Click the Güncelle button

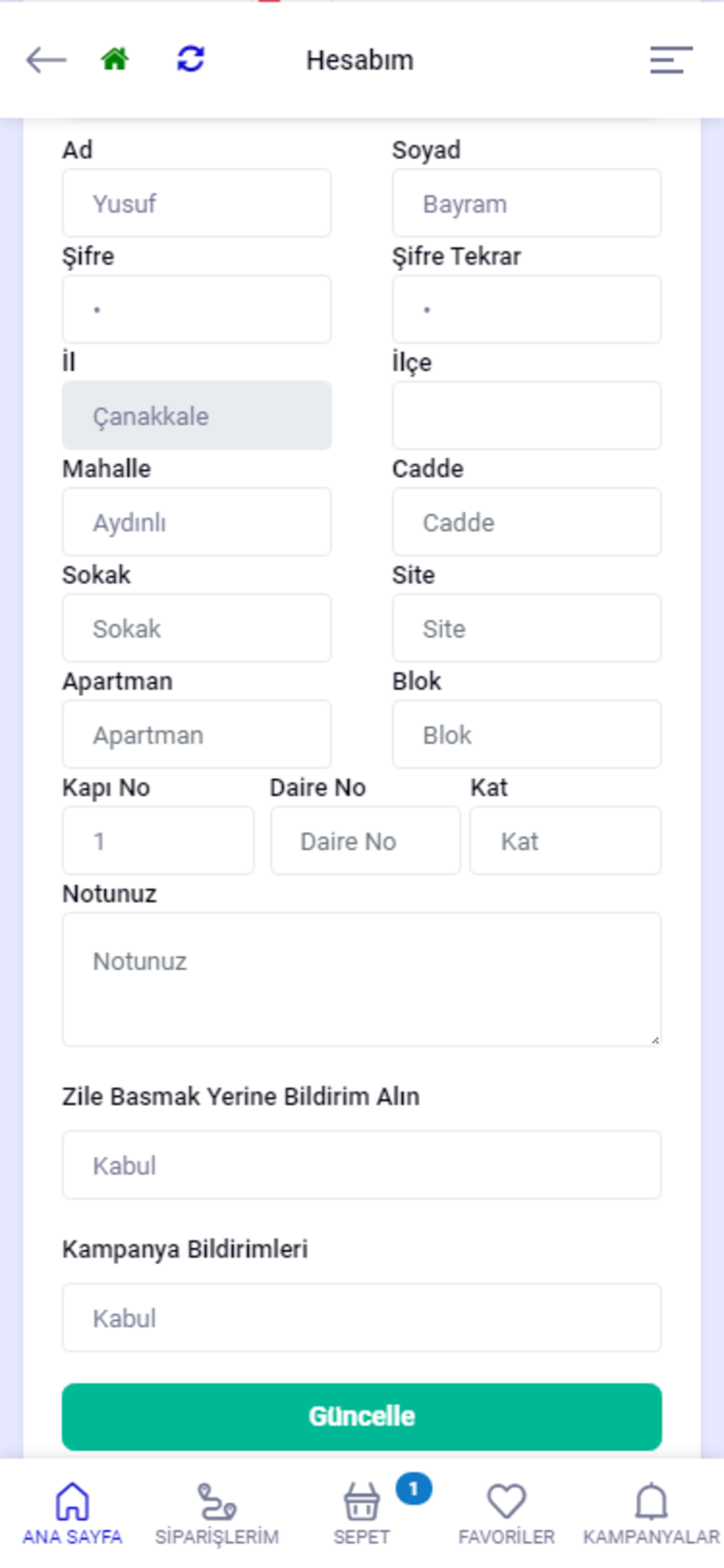361,1417
